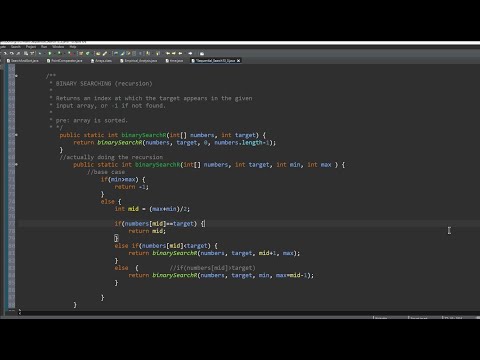Viewport: 480px width, 360px height.
Task: Click the '//if(numbers[mid]>target)' comment
Action: point(212,268)
